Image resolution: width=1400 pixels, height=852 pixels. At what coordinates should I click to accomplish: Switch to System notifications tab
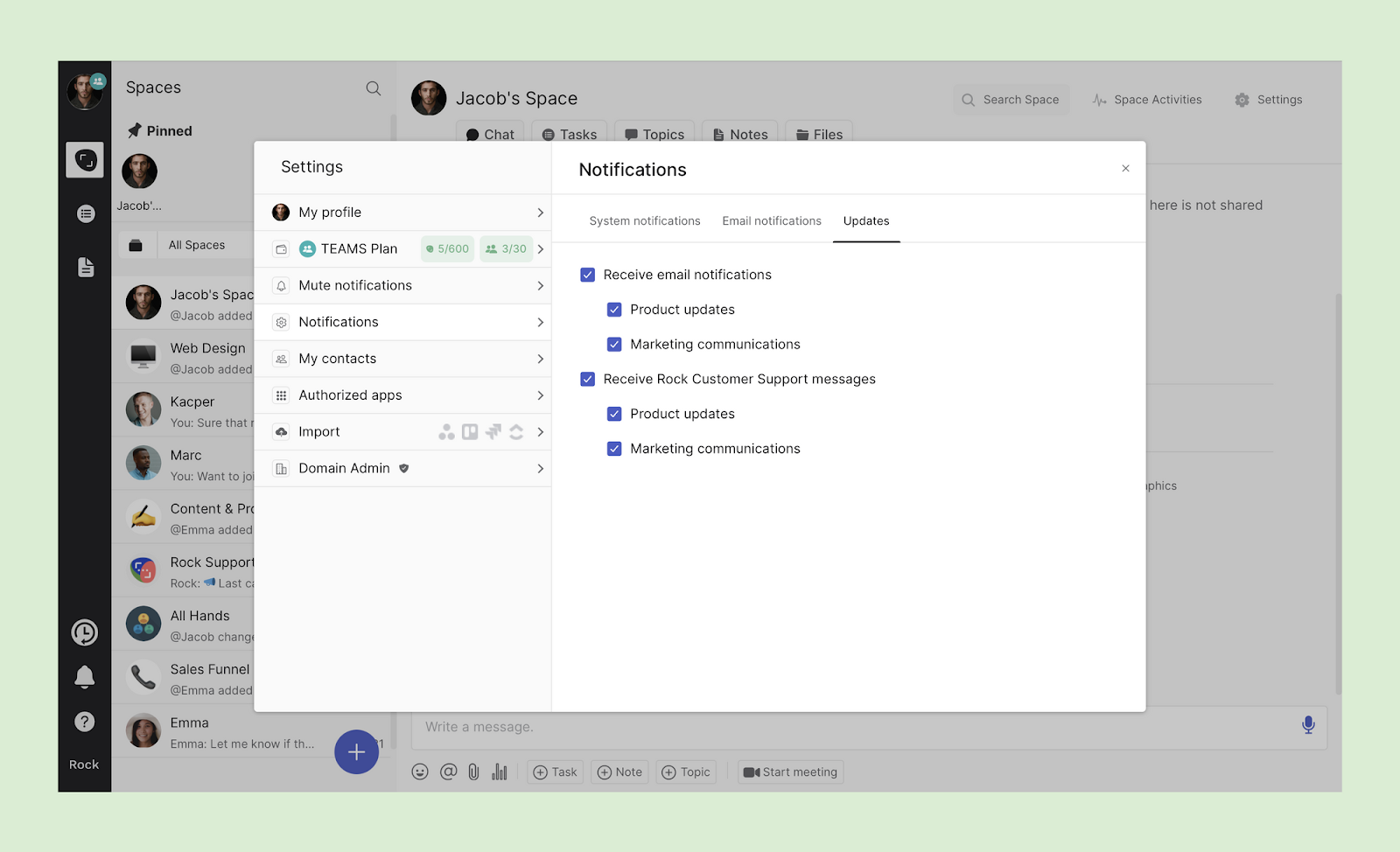tap(645, 221)
